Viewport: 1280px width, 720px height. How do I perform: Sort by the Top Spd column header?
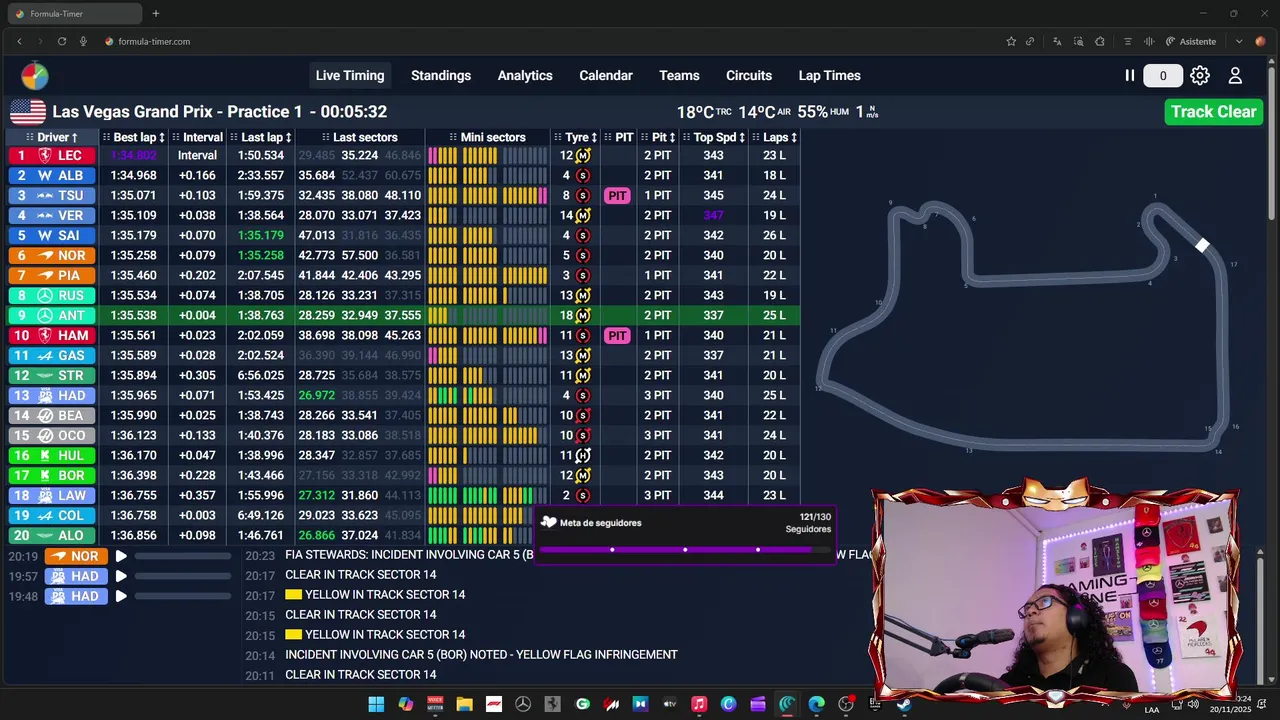714,137
